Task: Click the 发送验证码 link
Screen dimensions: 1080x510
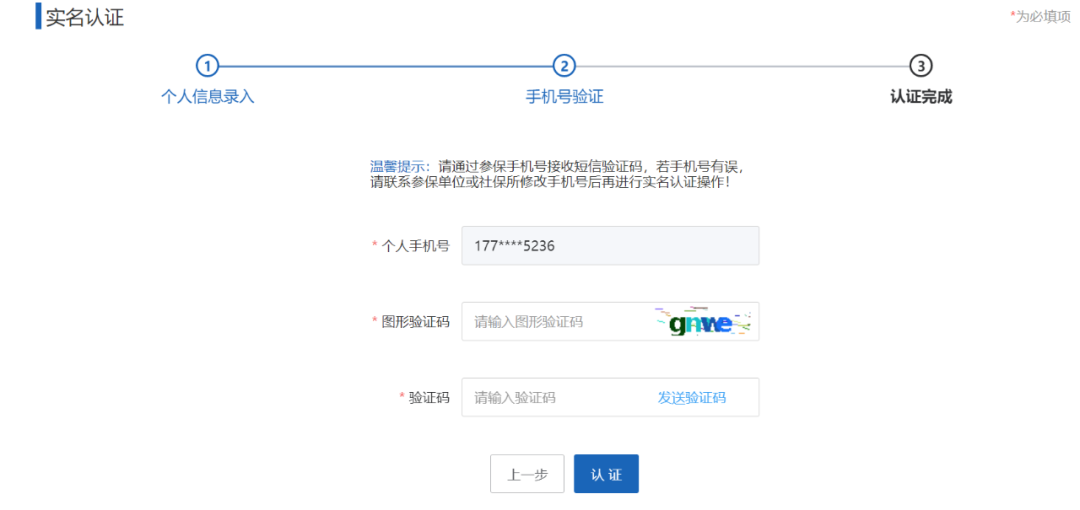Action: [692, 398]
